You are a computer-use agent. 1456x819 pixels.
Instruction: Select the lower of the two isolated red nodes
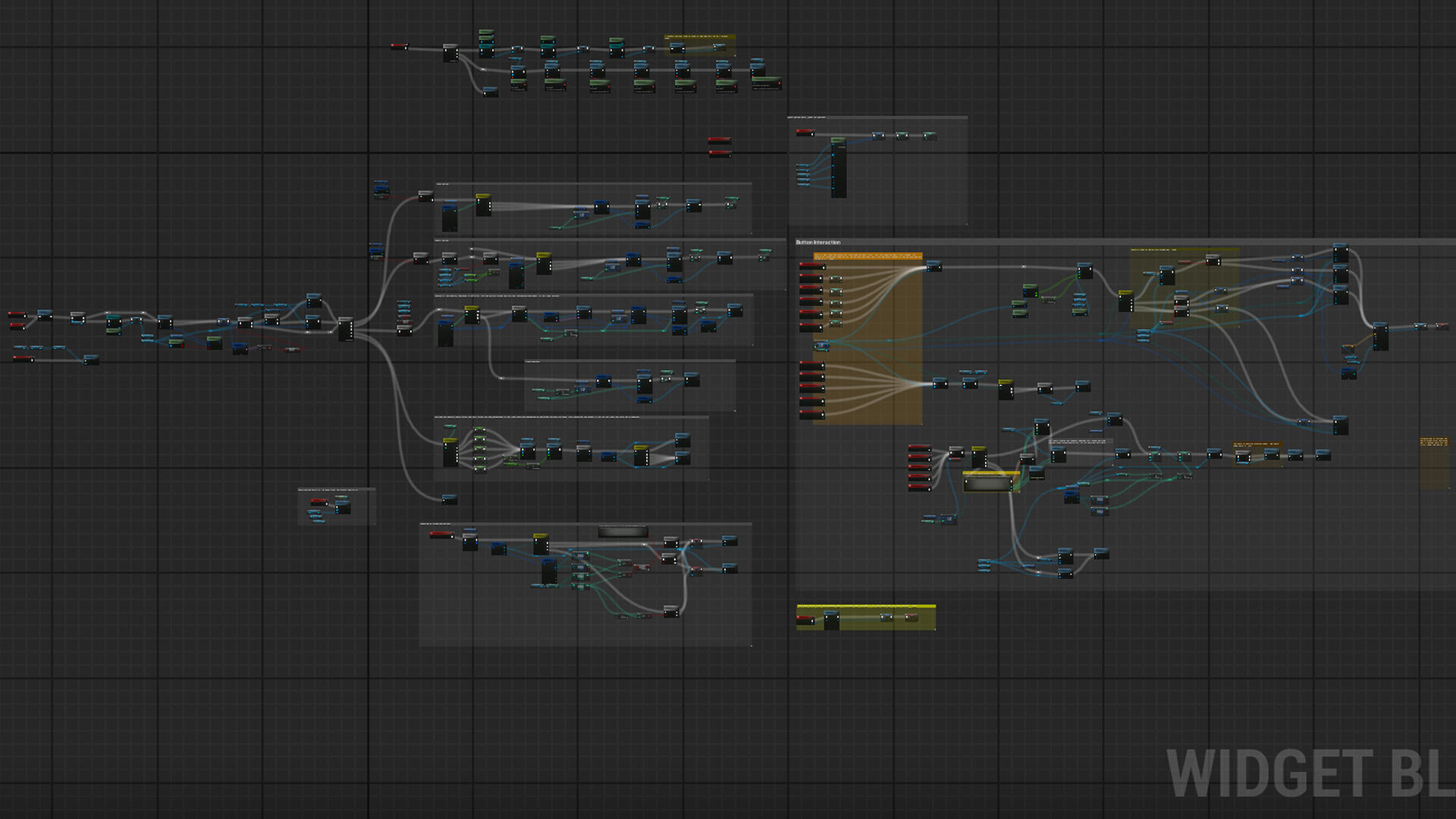(719, 153)
